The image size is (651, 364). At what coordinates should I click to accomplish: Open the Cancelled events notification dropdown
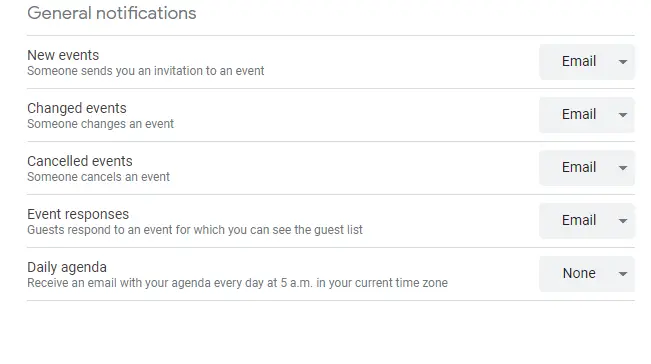(587, 168)
